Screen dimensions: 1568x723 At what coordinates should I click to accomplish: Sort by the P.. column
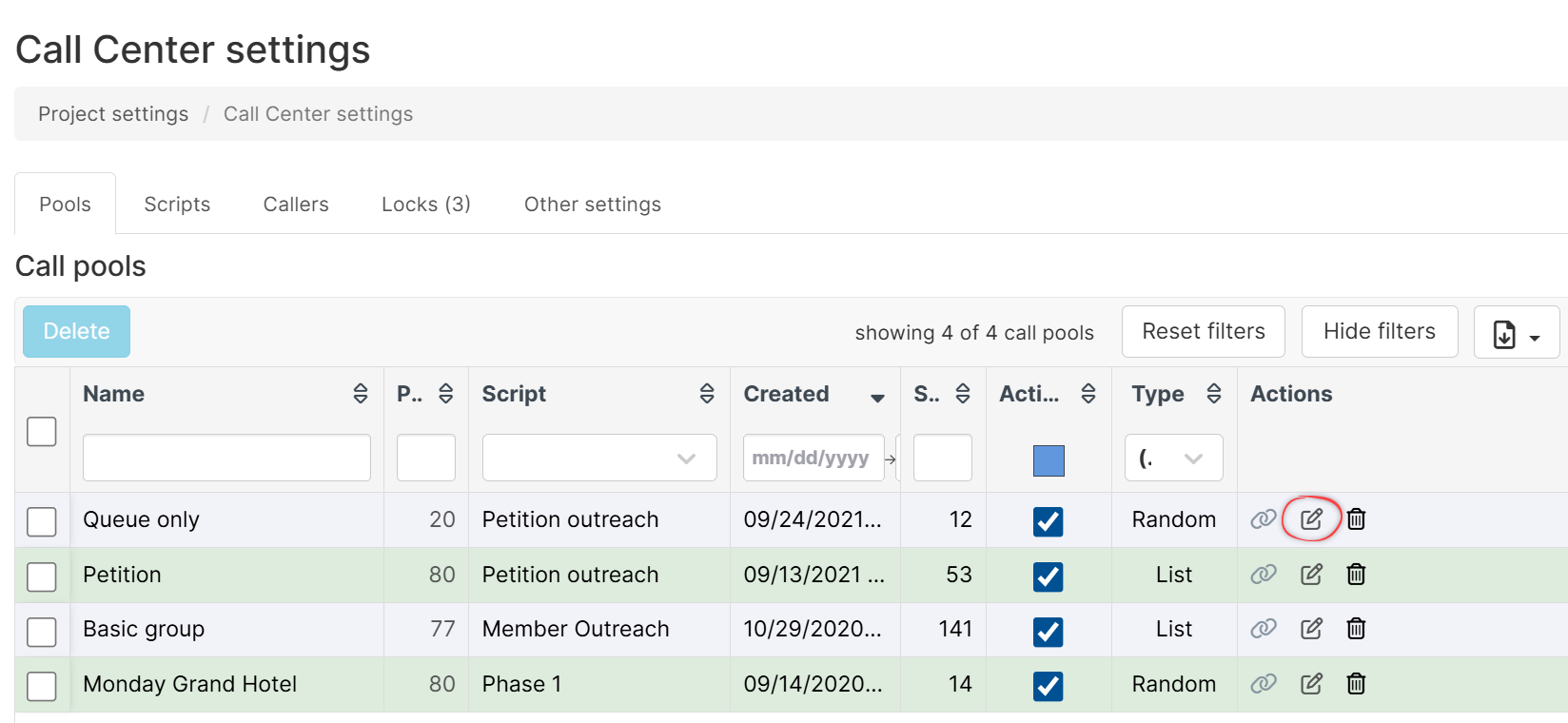click(x=445, y=394)
